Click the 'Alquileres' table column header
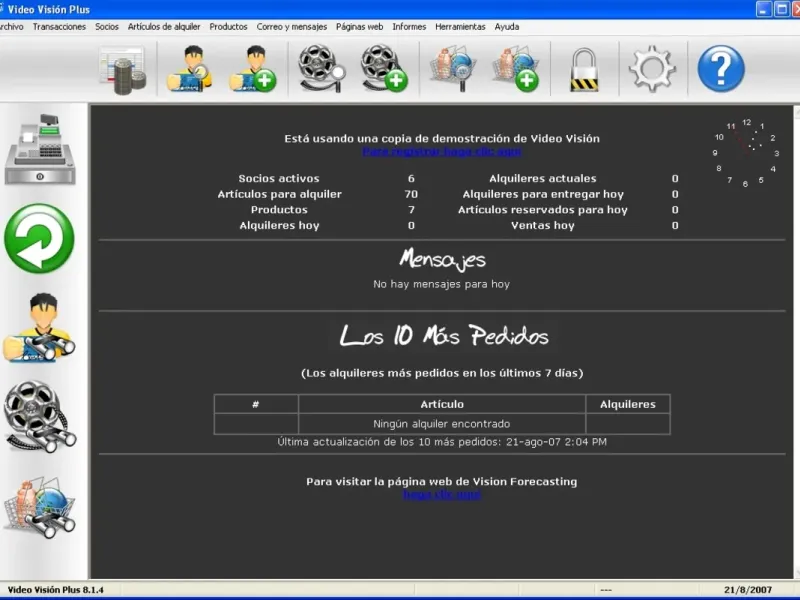 coord(628,404)
